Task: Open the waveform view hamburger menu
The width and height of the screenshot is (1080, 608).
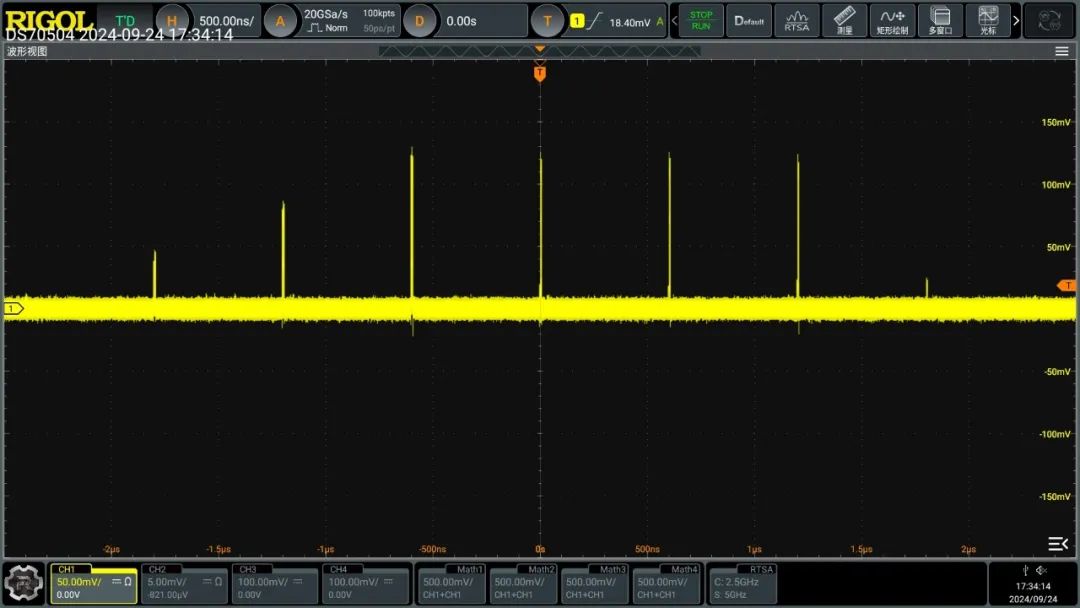Action: click(1062, 51)
